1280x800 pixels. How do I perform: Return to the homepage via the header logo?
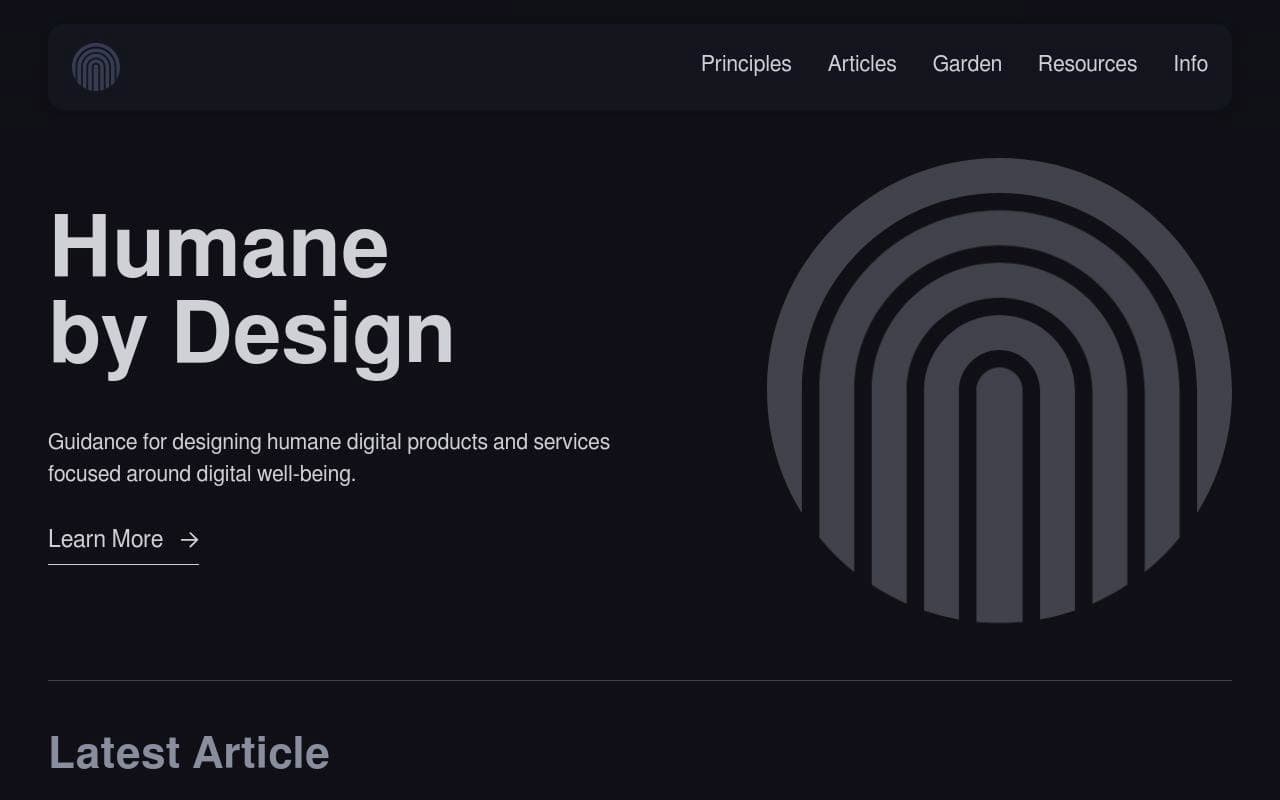pyautogui.click(x=97, y=67)
